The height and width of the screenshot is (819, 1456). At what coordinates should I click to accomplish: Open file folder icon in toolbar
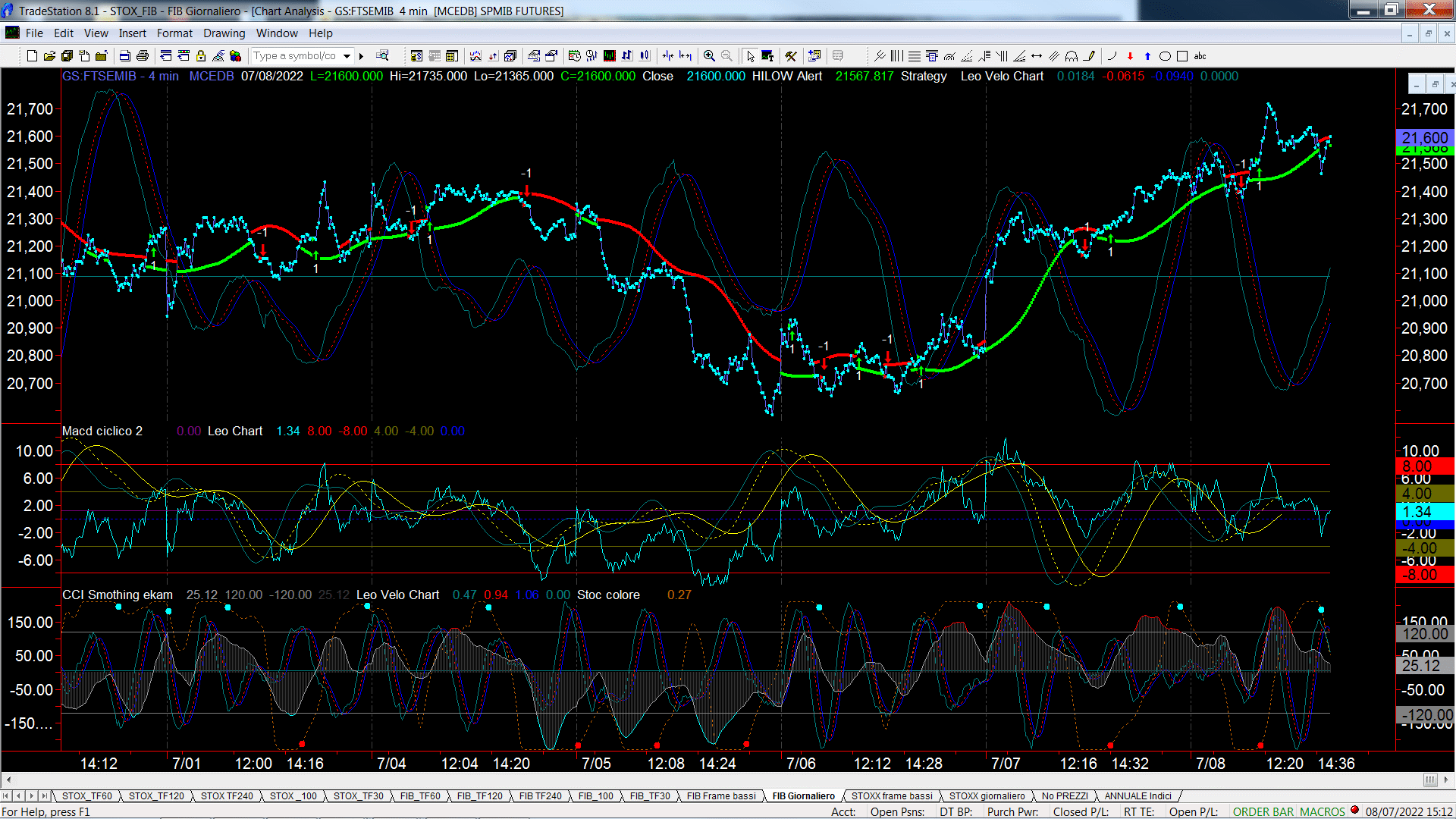(x=49, y=56)
